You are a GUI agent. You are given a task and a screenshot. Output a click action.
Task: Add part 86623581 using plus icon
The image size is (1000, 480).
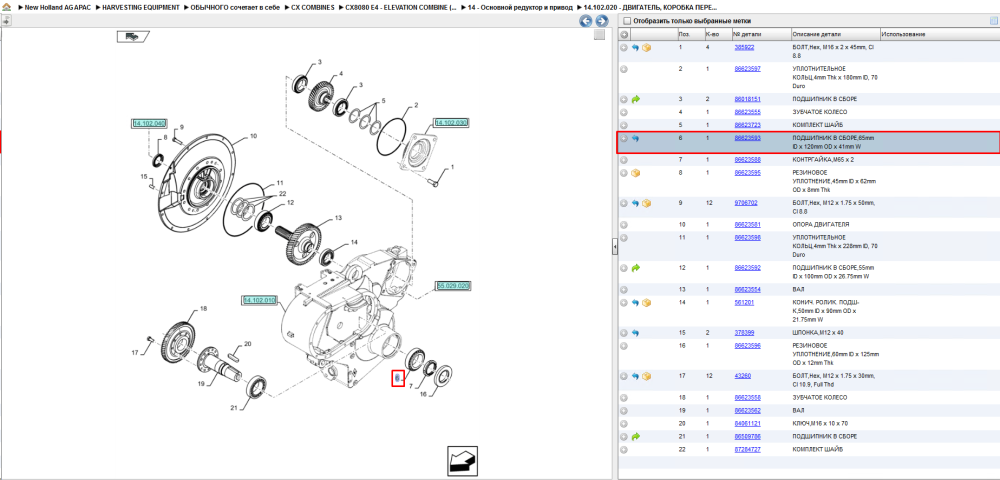click(x=624, y=224)
